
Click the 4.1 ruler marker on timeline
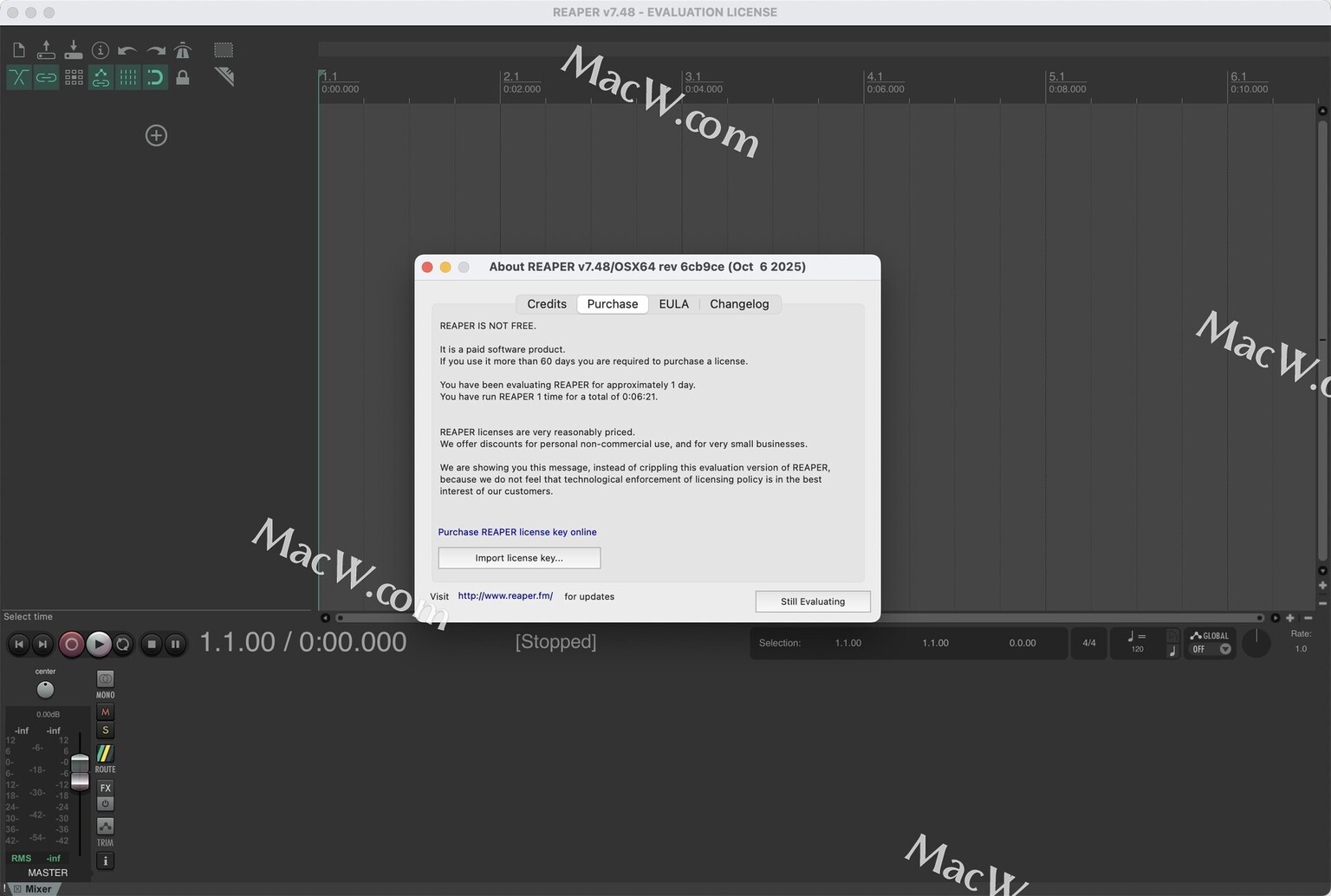tap(875, 76)
